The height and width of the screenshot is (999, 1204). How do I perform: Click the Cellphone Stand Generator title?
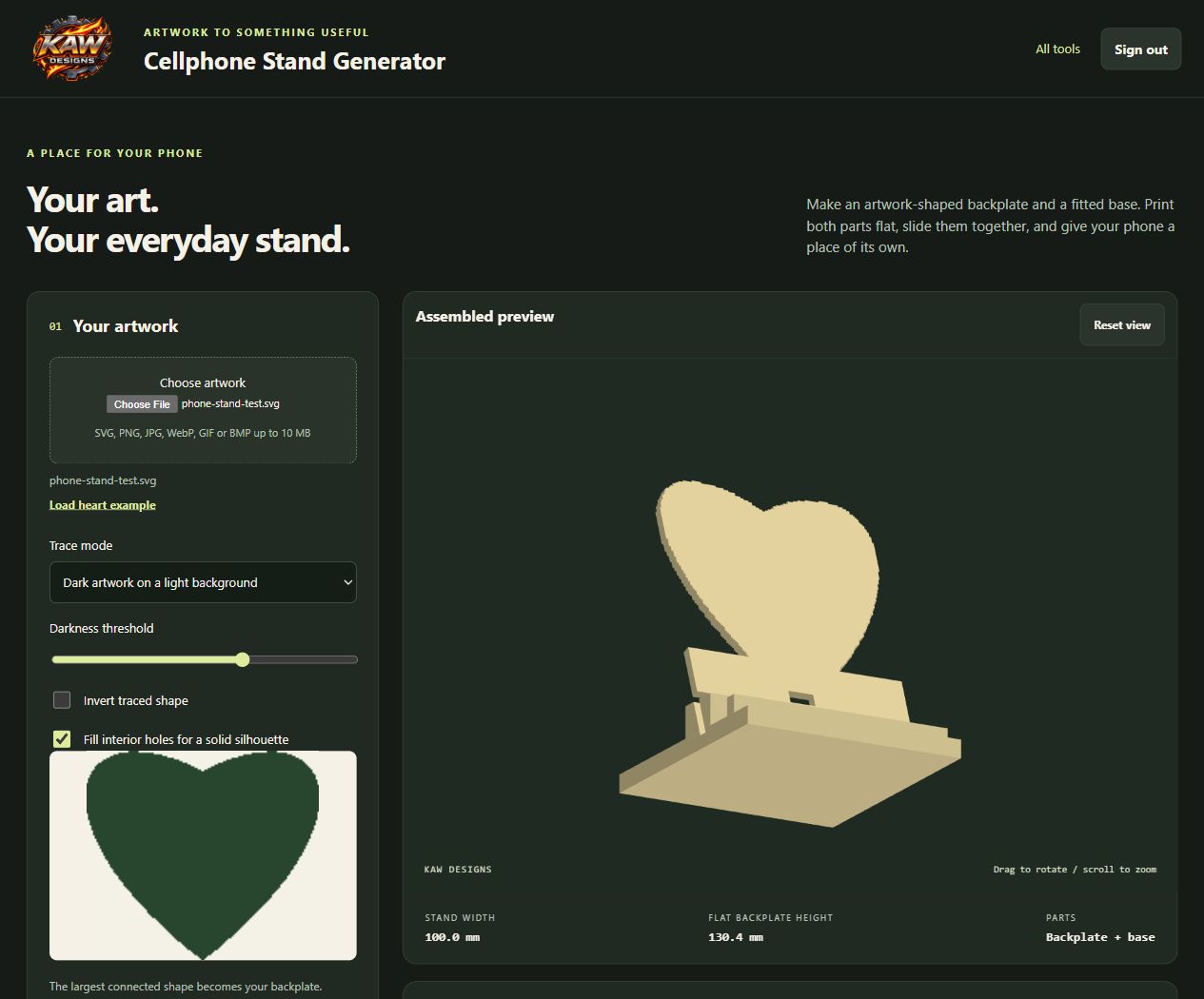pos(294,61)
